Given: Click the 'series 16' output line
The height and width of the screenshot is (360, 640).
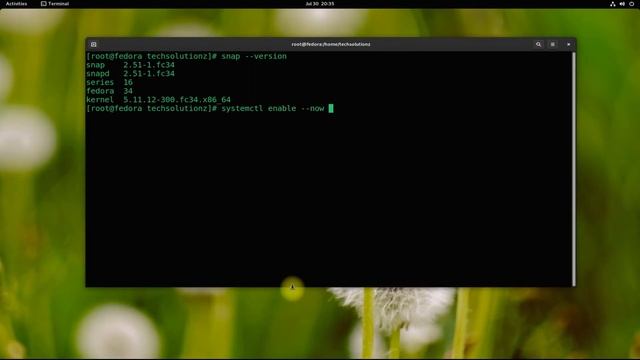Looking at the screenshot, I should [109, 82].
